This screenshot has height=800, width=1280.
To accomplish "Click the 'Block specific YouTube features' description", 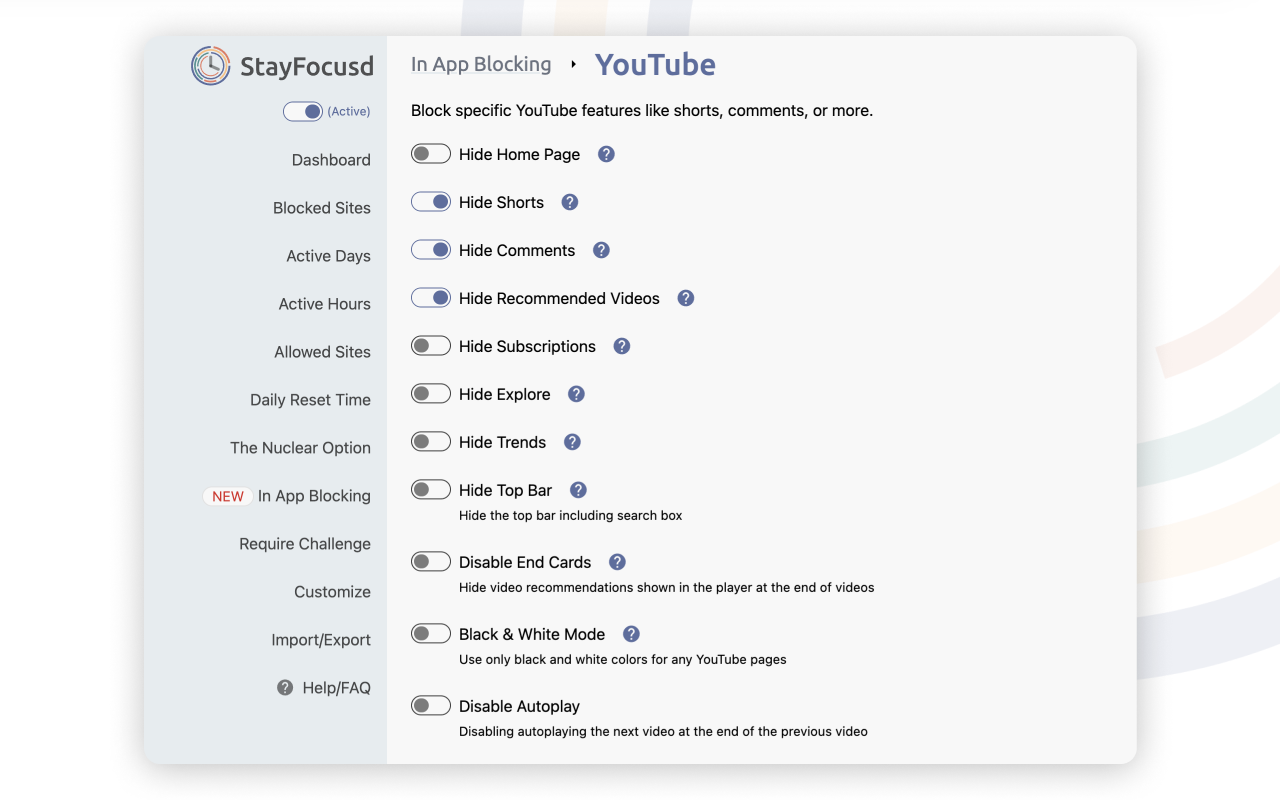I will [x=642, y=111].
